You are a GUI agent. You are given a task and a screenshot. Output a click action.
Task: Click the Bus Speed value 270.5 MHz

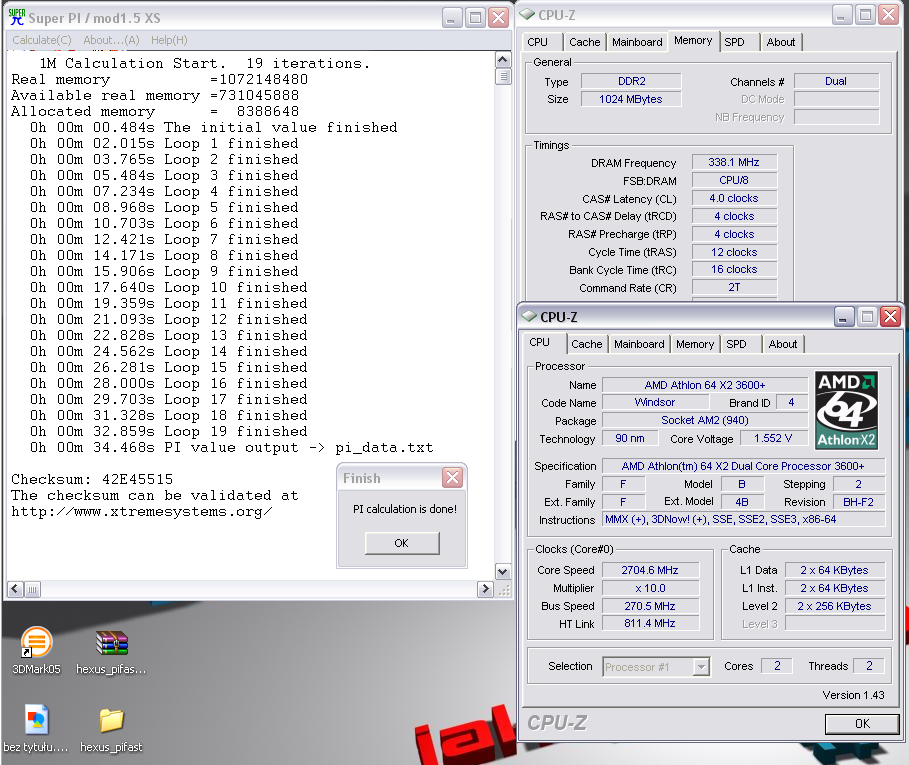click(650, 606)
